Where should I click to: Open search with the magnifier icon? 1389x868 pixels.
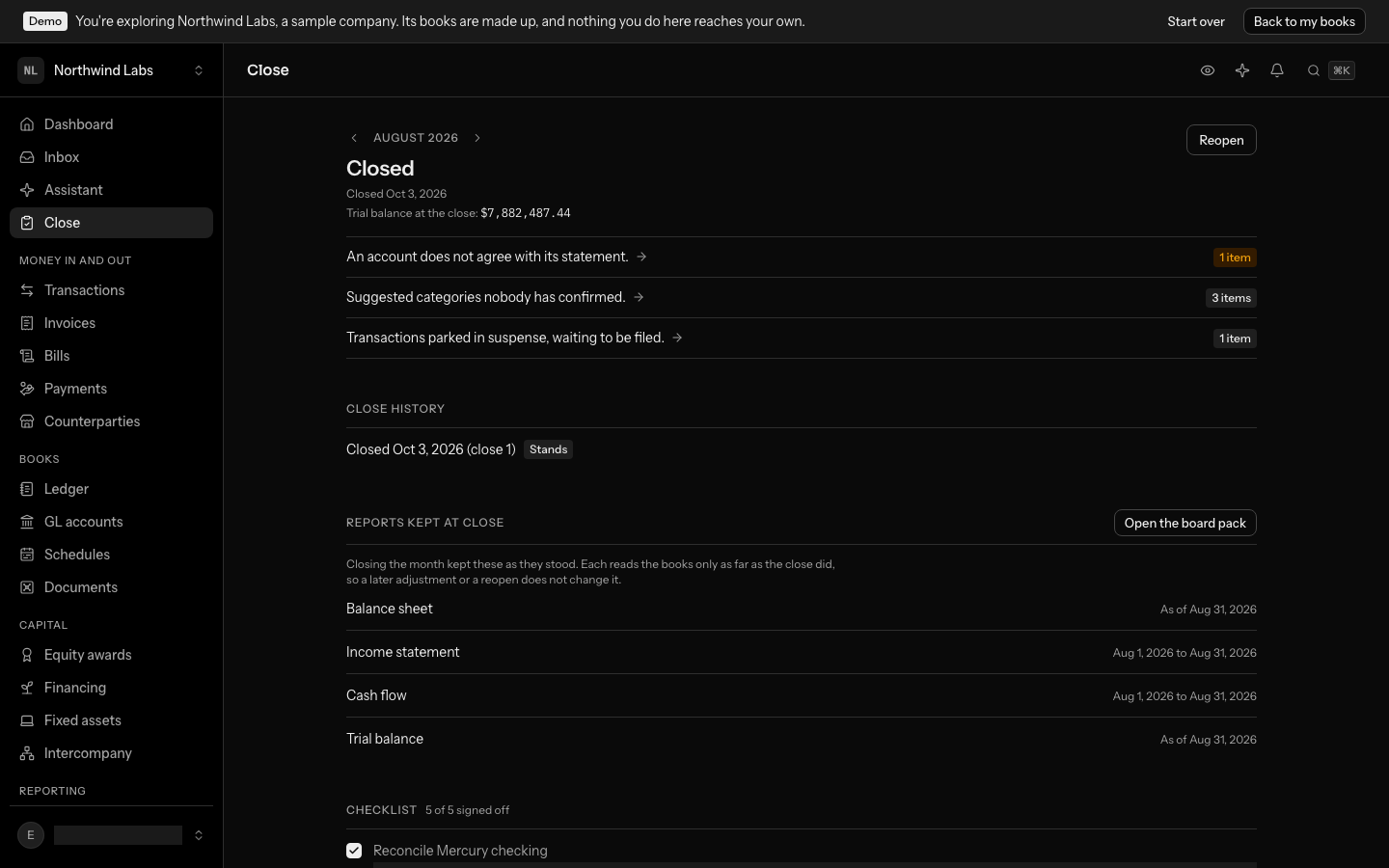(1314, 70)
